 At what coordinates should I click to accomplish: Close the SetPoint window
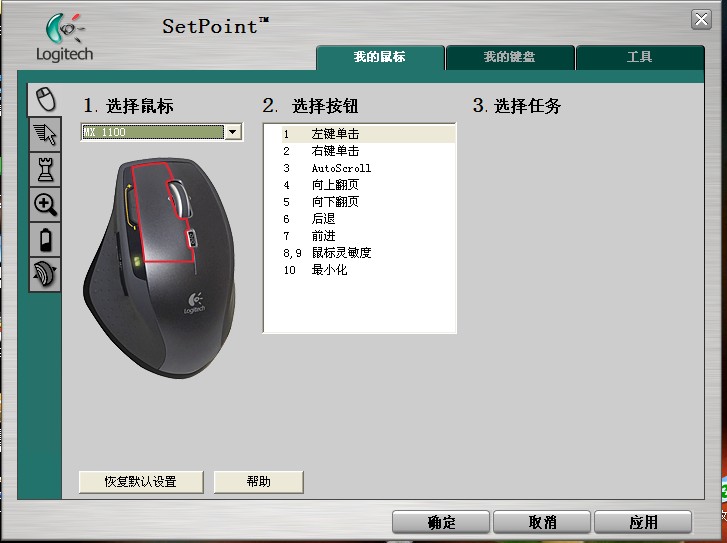[x=701, y=20]
